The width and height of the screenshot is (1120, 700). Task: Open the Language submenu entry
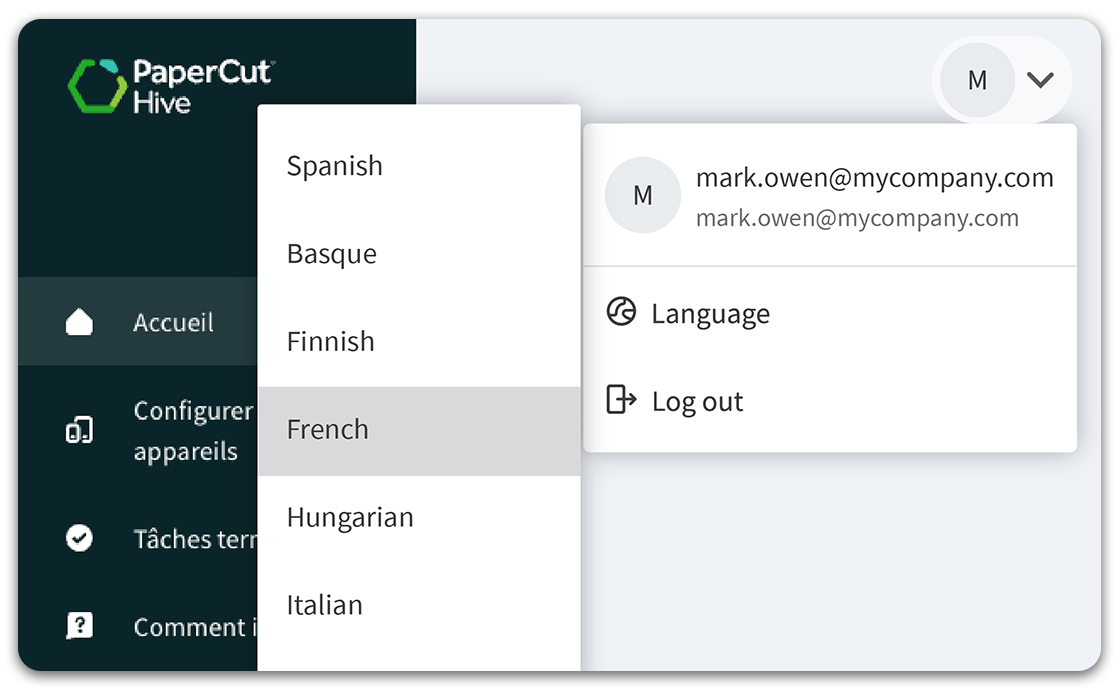(710, 314)
